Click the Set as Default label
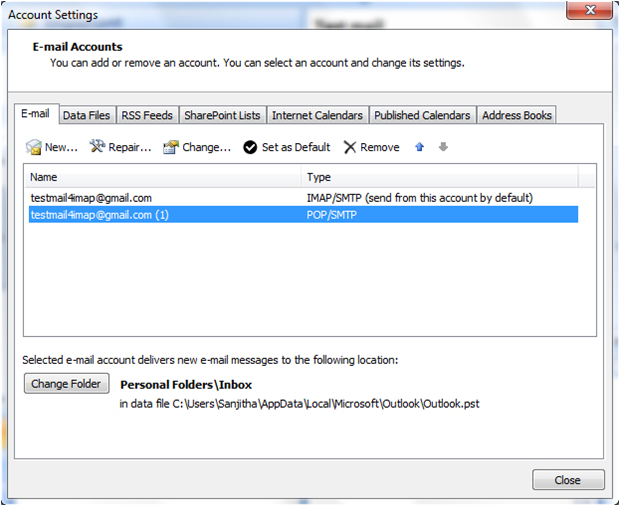This screenshot has height=506, width=620. [x=296, y=147]
